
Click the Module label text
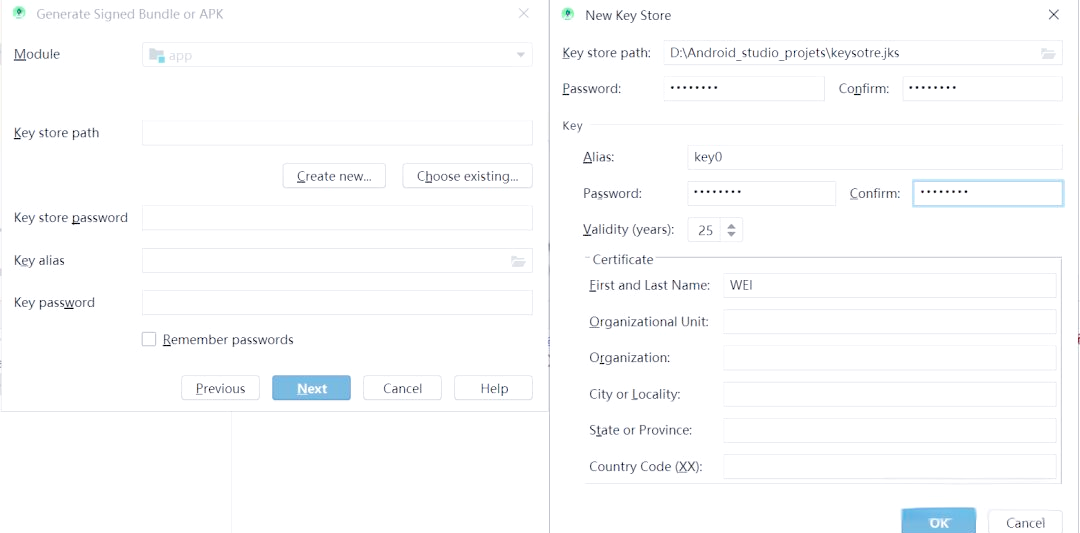point(37,54)
